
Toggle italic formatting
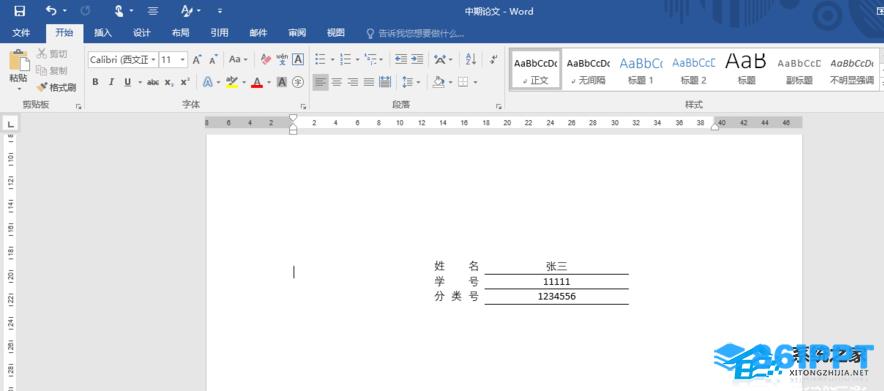pyautogui.click(x=111, y=82)
